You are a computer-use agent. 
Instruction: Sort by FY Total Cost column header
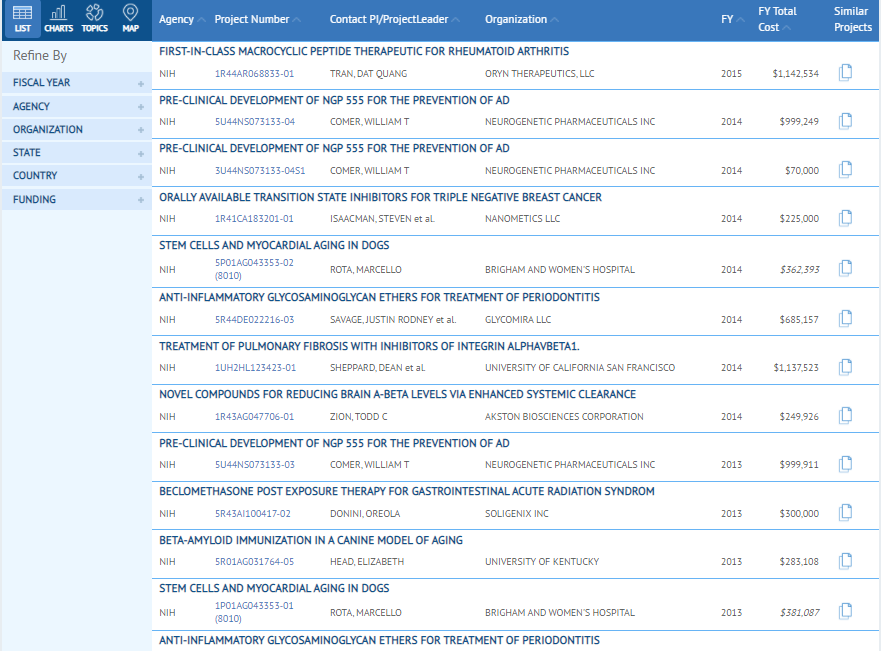777,19
